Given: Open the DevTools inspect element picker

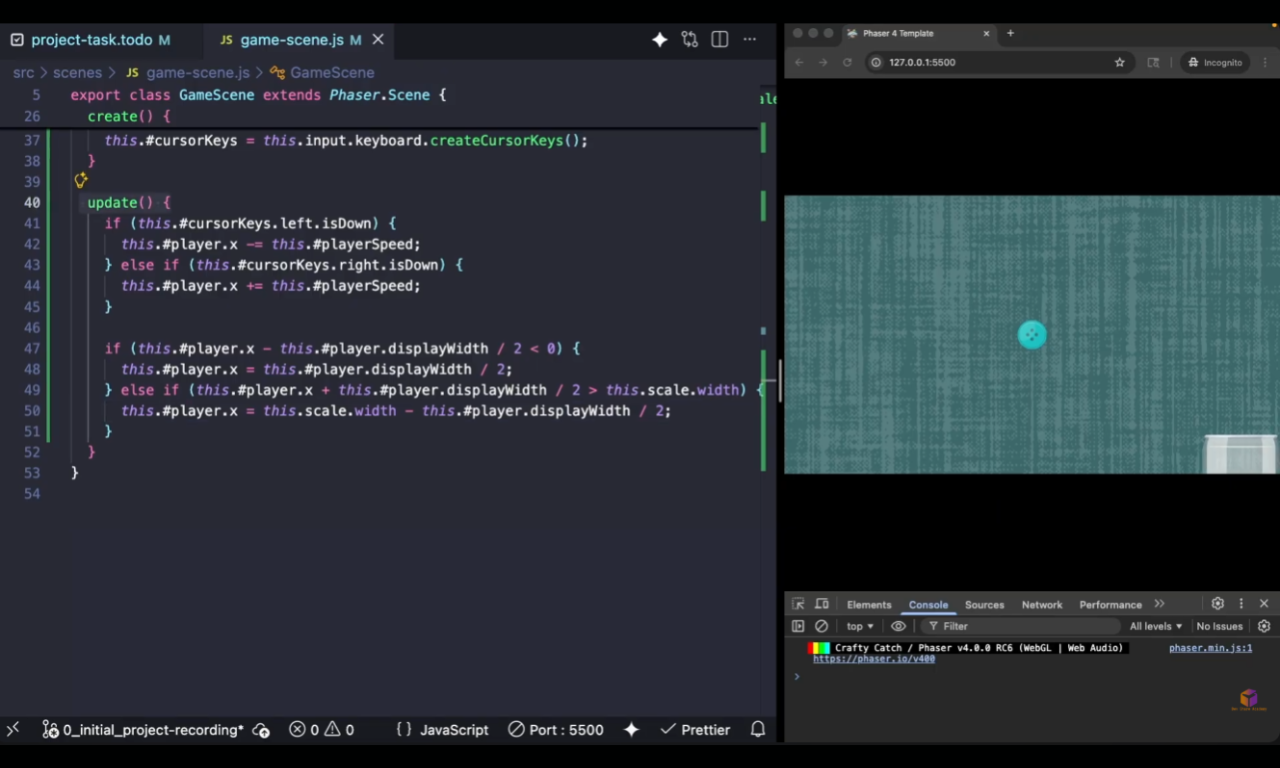Looking at the screenshot, I should click(x=798, y=604).
